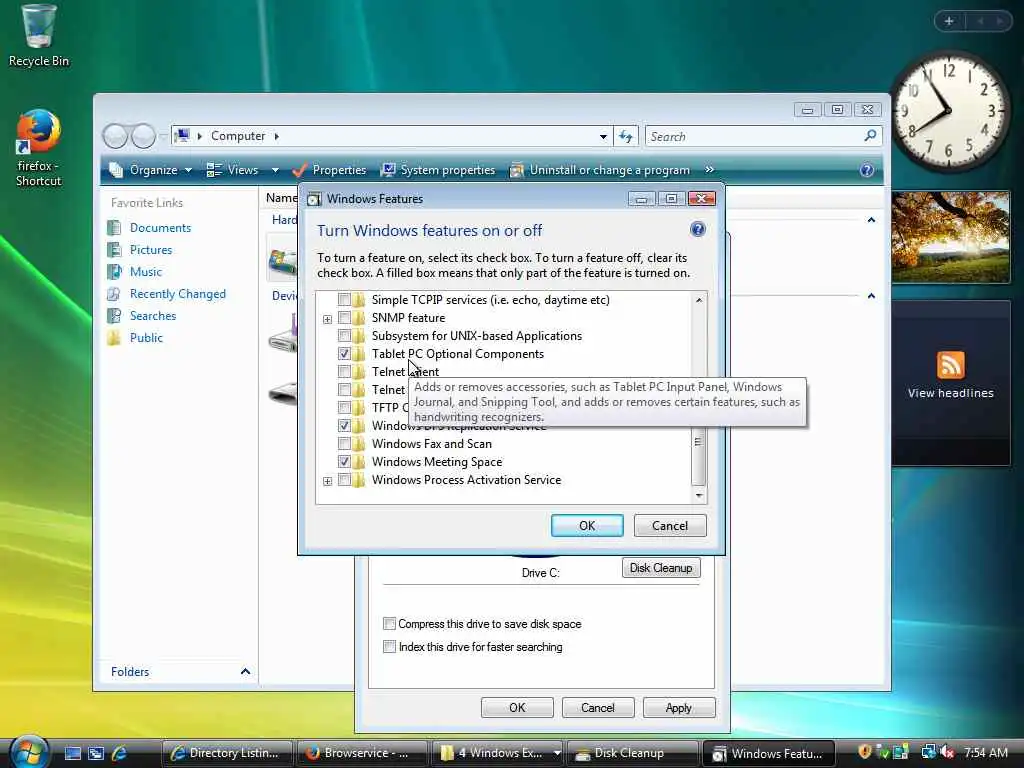The width and height of the screenshot is (1024, 768).
Task: Click OK in Windows Features dialog
Action: pos(586,526)
